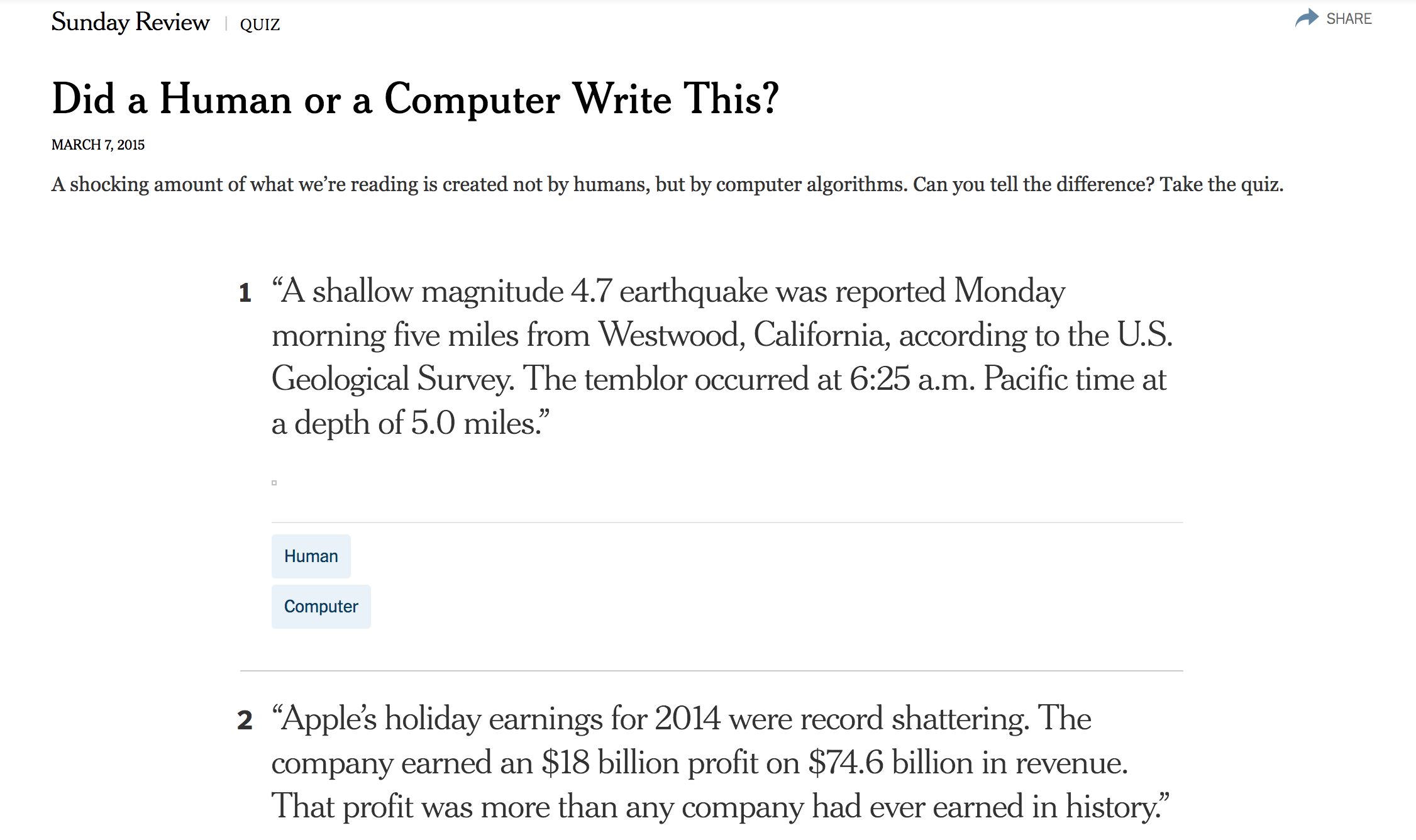Image resolution: width=1416 pixels, height=840 pixels.
Task: Click the separator bar between Sunday Review and QUIZ
Action: (x=225, y=25)
